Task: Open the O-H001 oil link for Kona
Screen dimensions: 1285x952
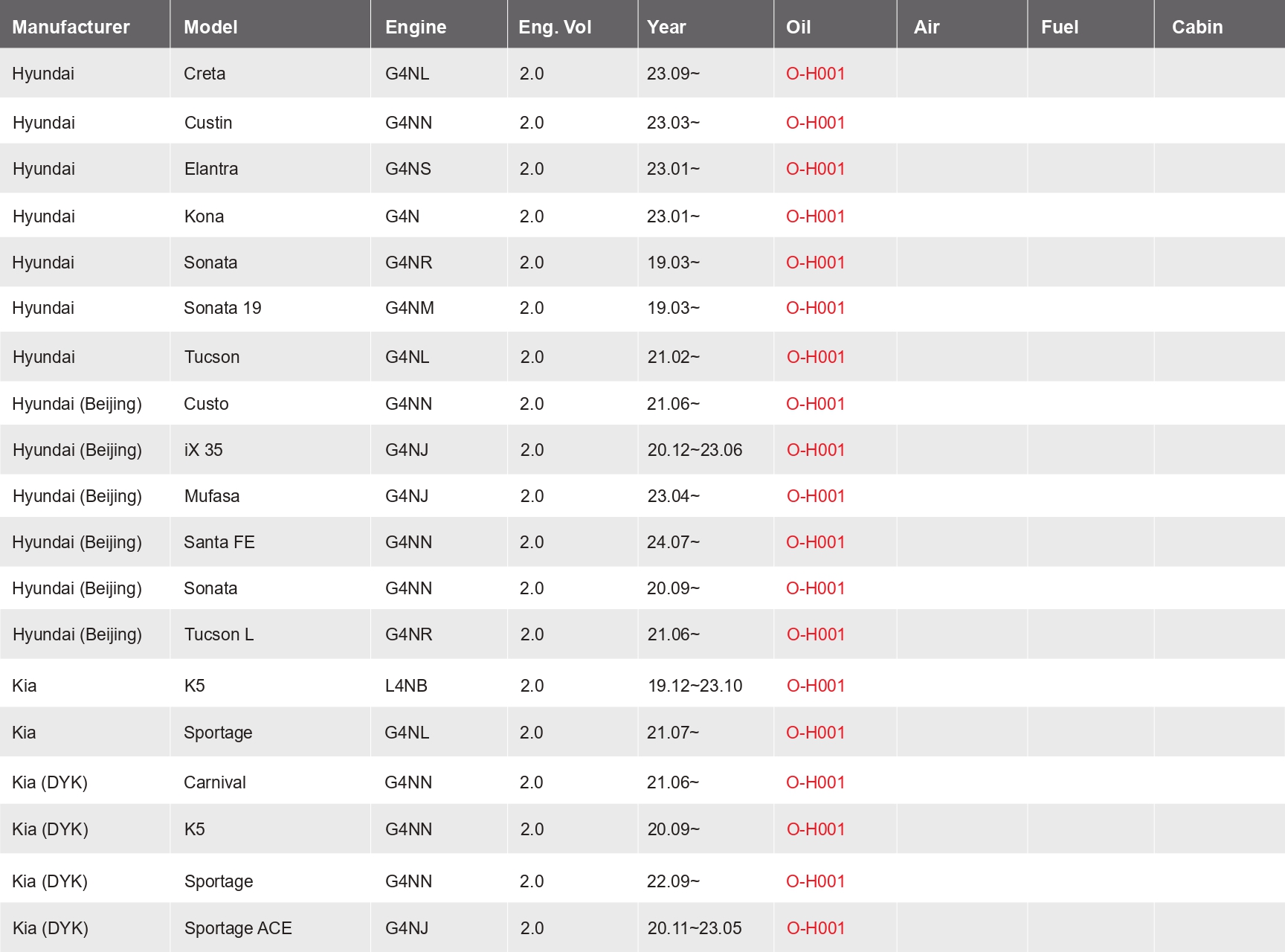Action: (x=815, y=216)
